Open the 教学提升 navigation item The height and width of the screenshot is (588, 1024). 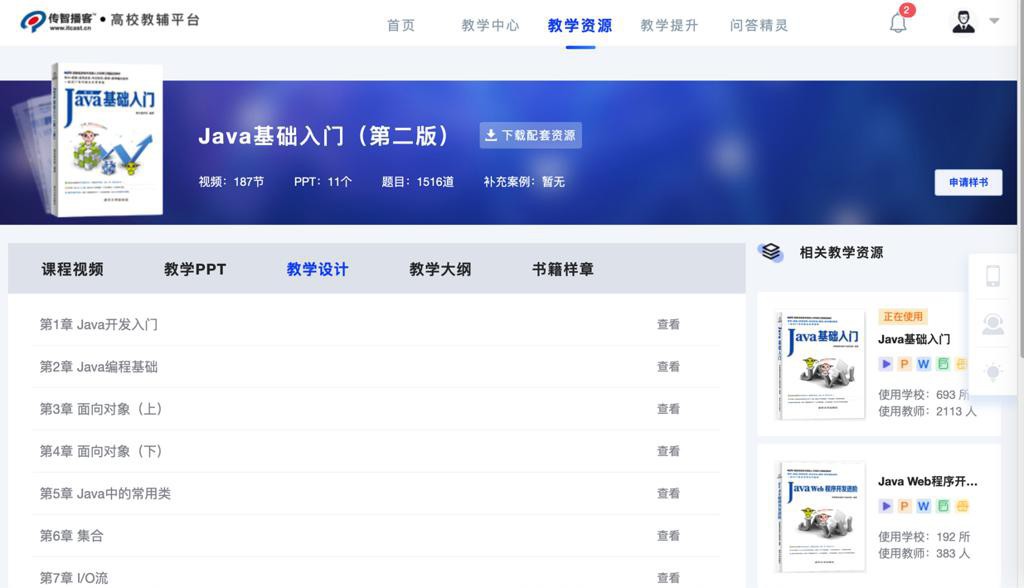[x=669, y=25]
